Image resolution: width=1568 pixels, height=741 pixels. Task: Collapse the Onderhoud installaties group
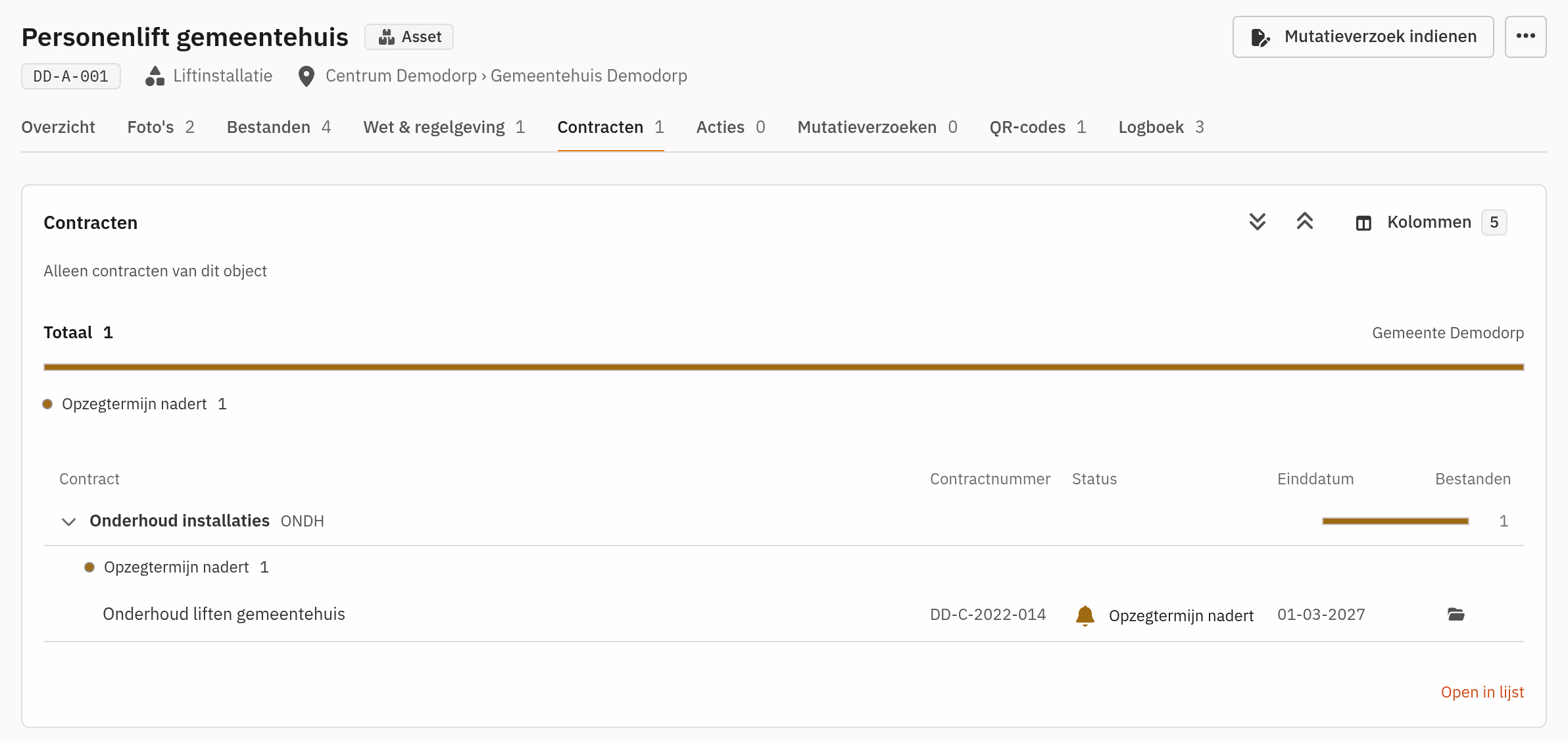68,522
